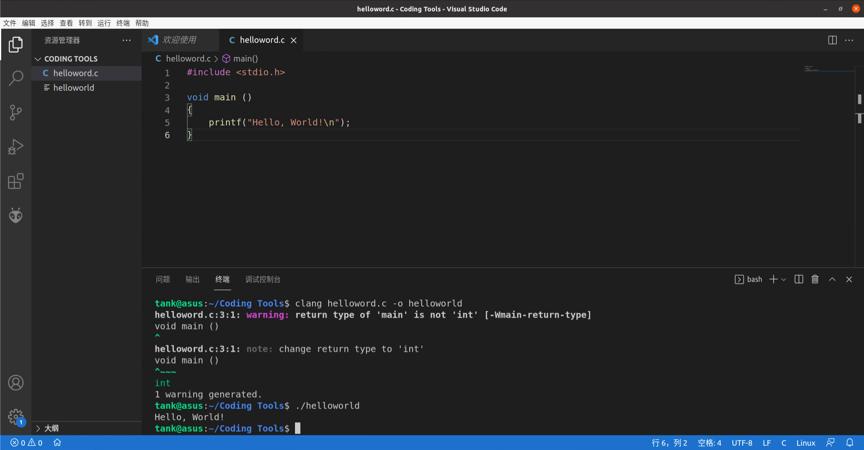Open the 帮助 menu
Image resolution: width=864 pixels, height=450 pixels.
[x=142, y=23]
